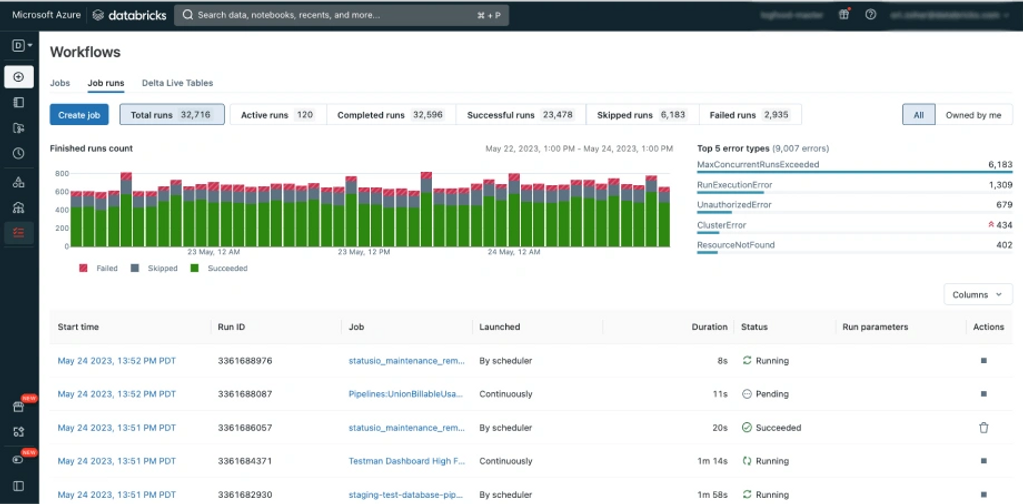
Task: Stop the pending Pipelines:UnionBillableUsa run
Action: point(983,394)
